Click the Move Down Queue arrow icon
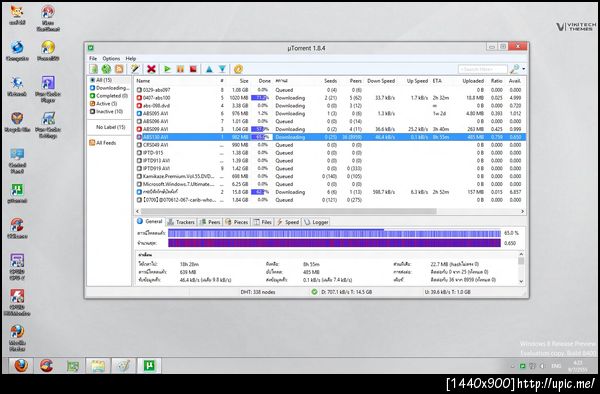600x394 pixels. (x=222, y=69)
